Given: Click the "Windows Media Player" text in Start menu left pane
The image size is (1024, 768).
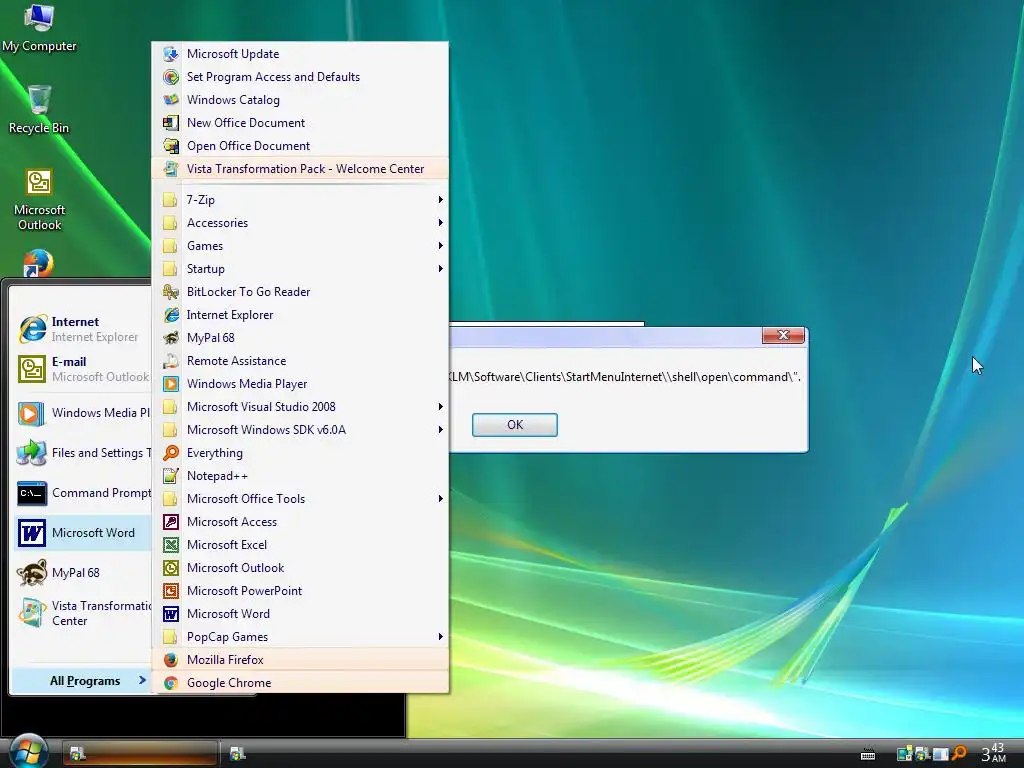Looking at the screenshot, I should 101,413.
